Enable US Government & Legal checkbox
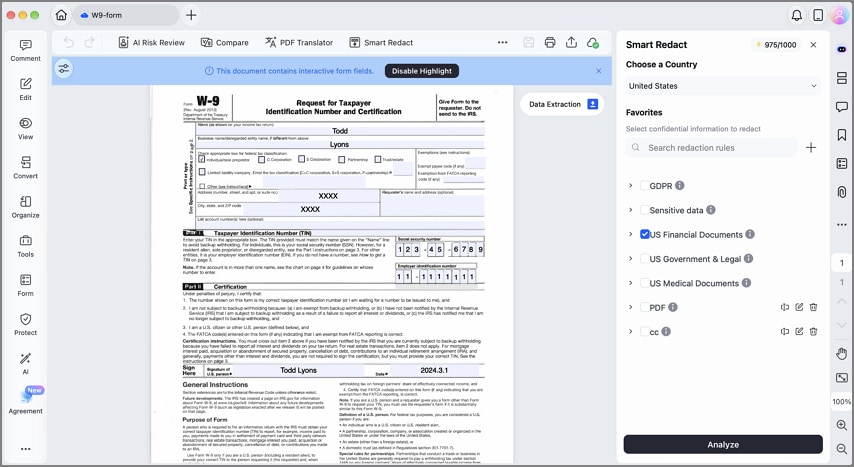 pyautogui.click(x=644, y=259)
